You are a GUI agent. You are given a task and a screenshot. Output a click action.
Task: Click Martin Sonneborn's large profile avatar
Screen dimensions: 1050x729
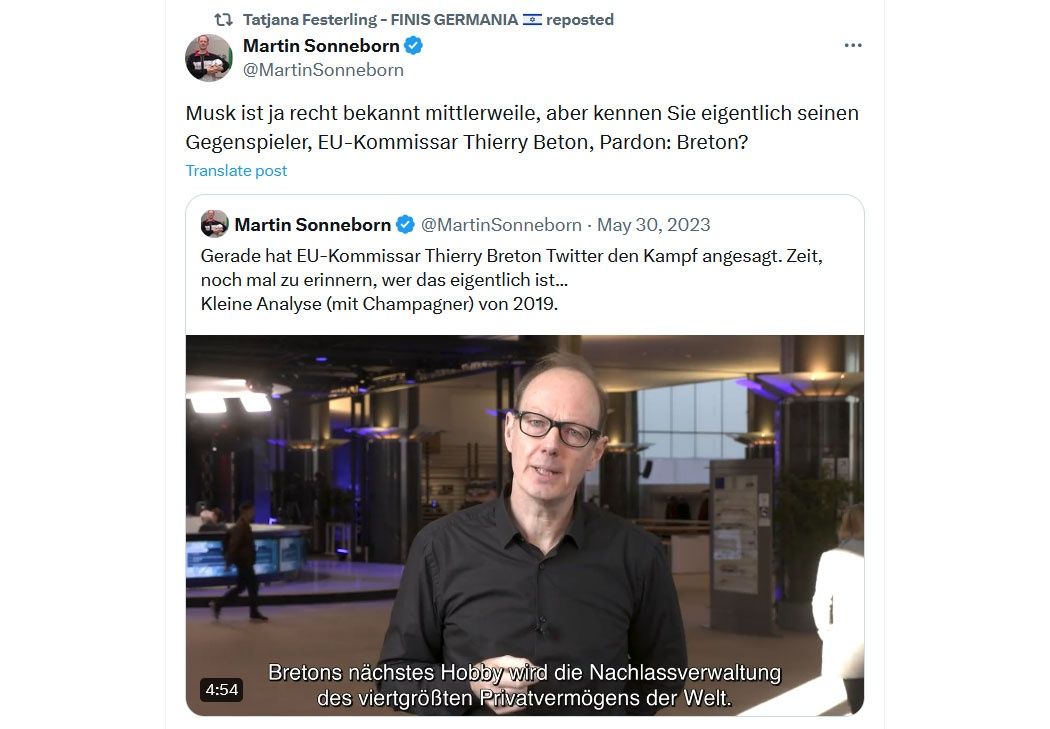(209, 58)
